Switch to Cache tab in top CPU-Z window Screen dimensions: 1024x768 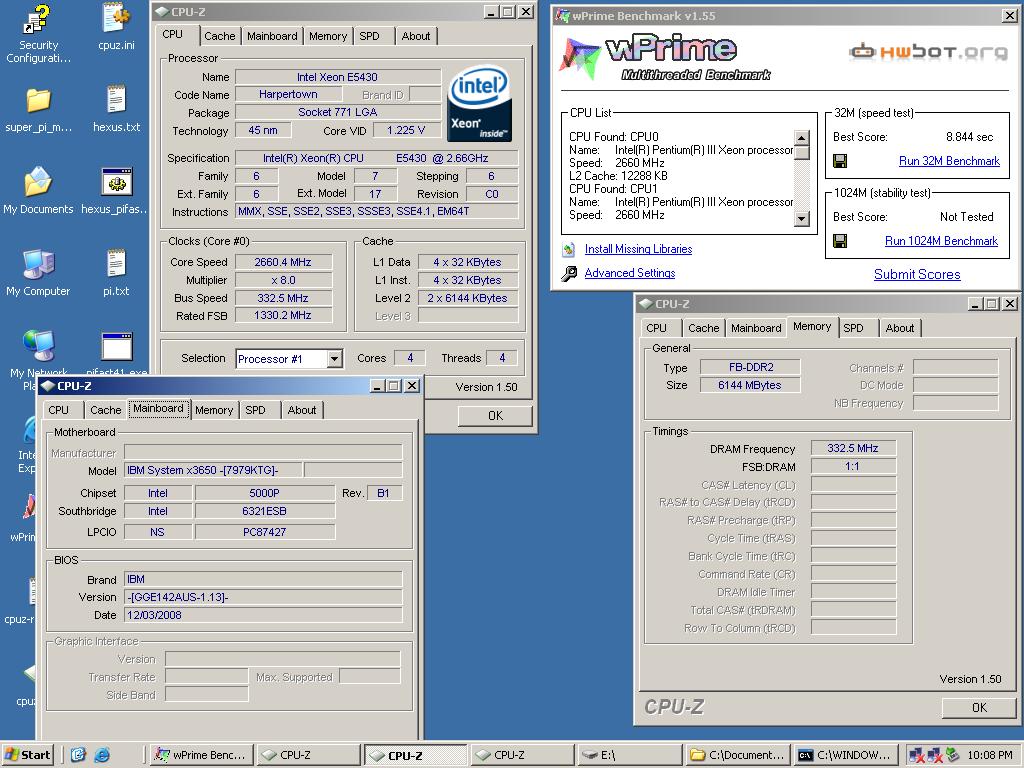(219, 36)
